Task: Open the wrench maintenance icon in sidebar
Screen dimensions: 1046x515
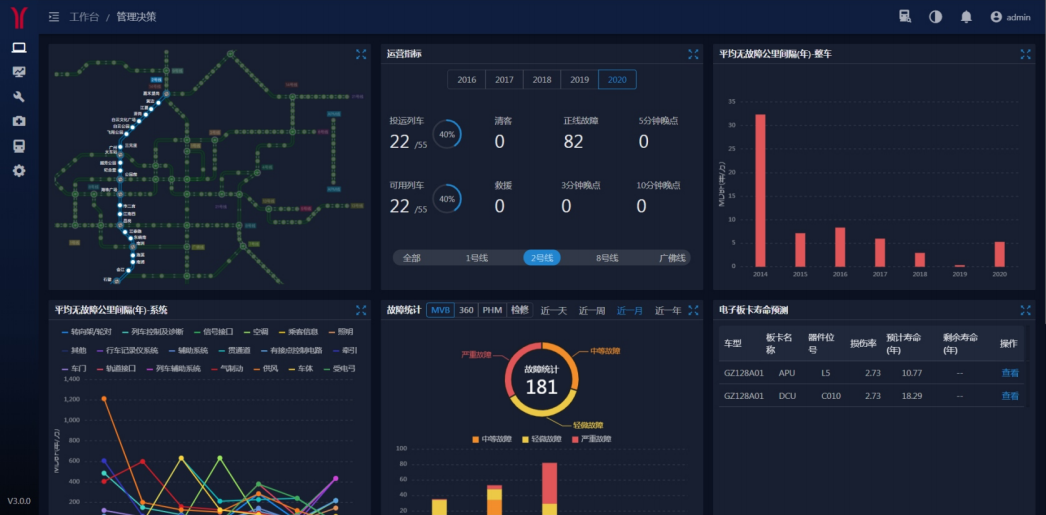Action: (x=19, y=97)
